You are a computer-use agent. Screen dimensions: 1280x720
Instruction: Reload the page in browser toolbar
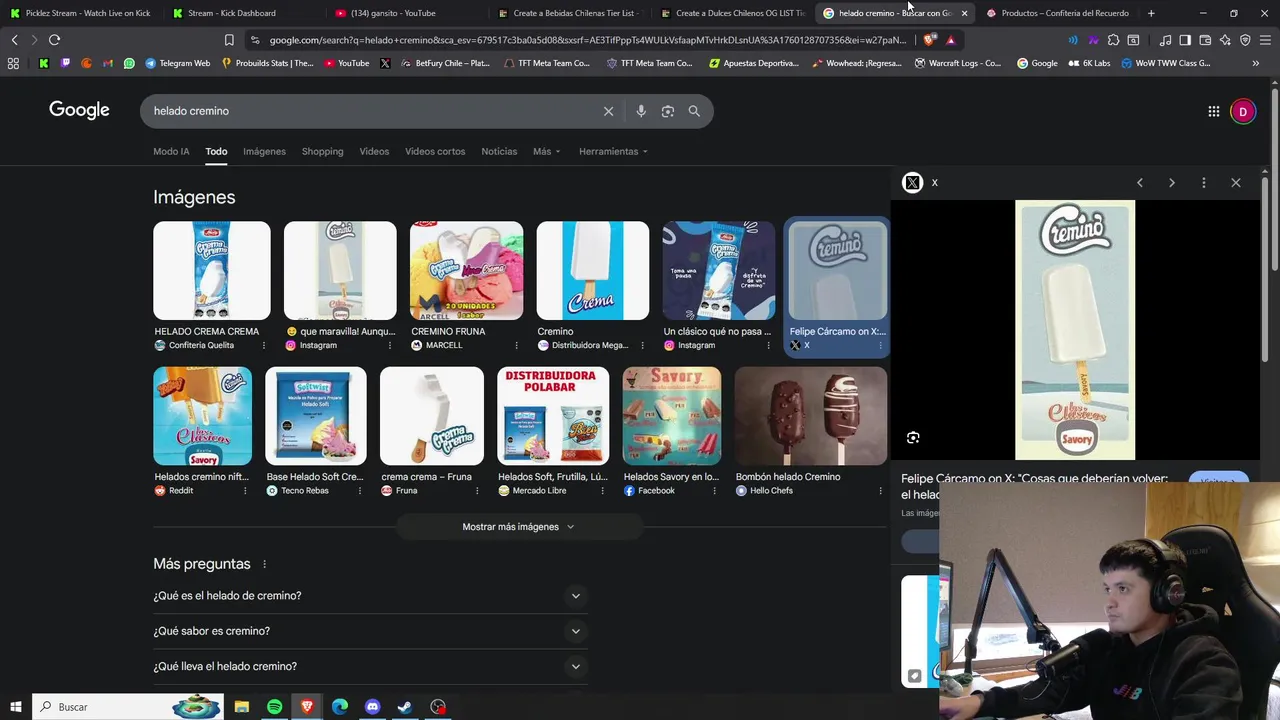54,40
